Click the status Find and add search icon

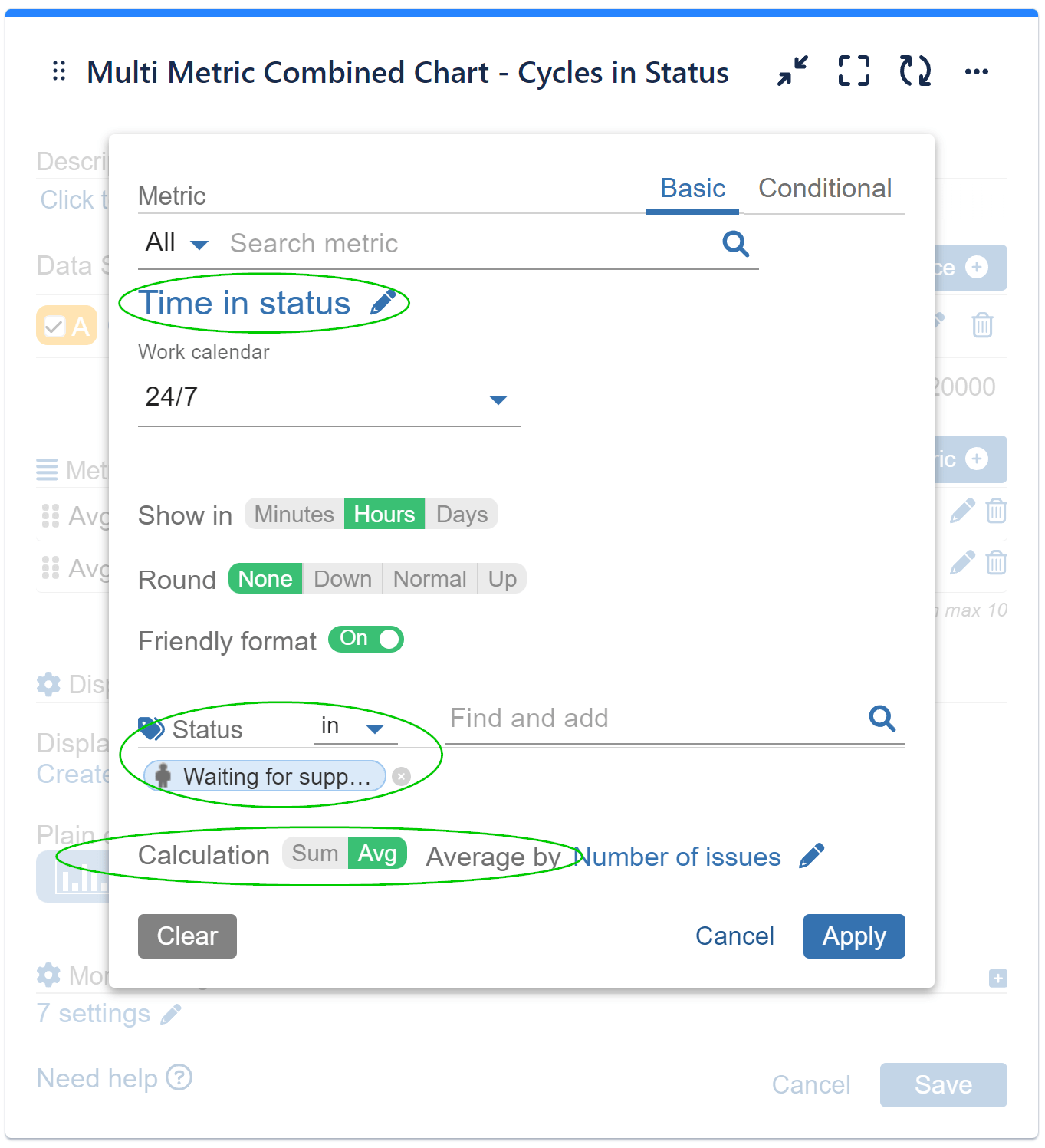882,719
